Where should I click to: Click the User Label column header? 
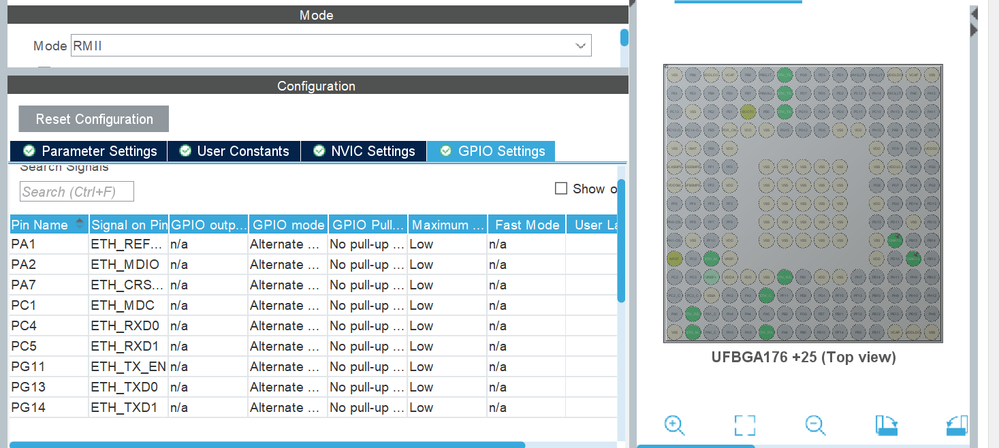tap(592, 225)
